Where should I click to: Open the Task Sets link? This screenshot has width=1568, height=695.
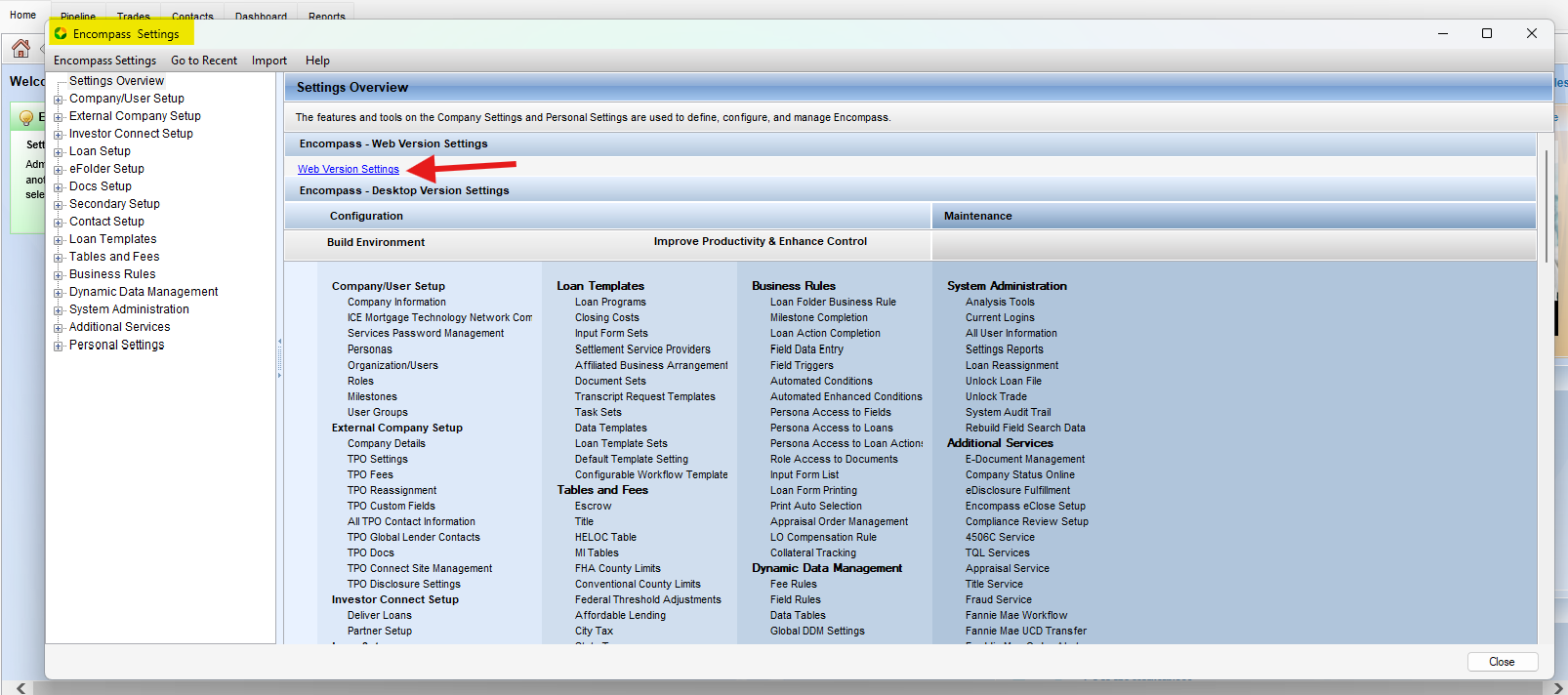tap(598, 412)
